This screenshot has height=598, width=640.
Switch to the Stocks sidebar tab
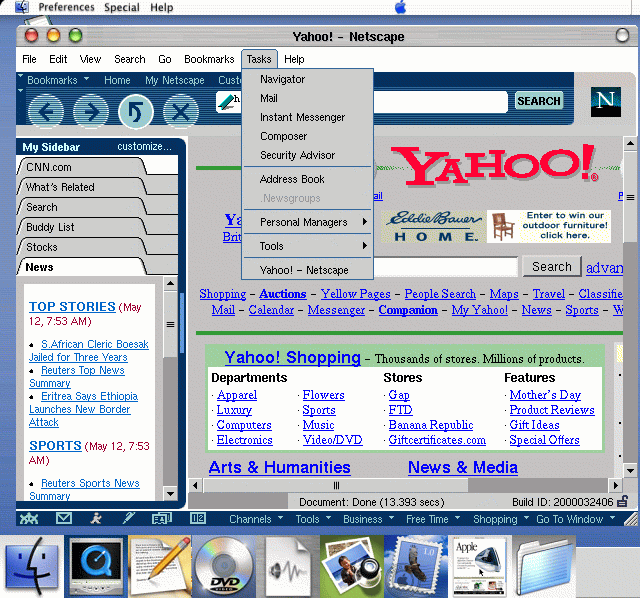[x=82, y=247]
